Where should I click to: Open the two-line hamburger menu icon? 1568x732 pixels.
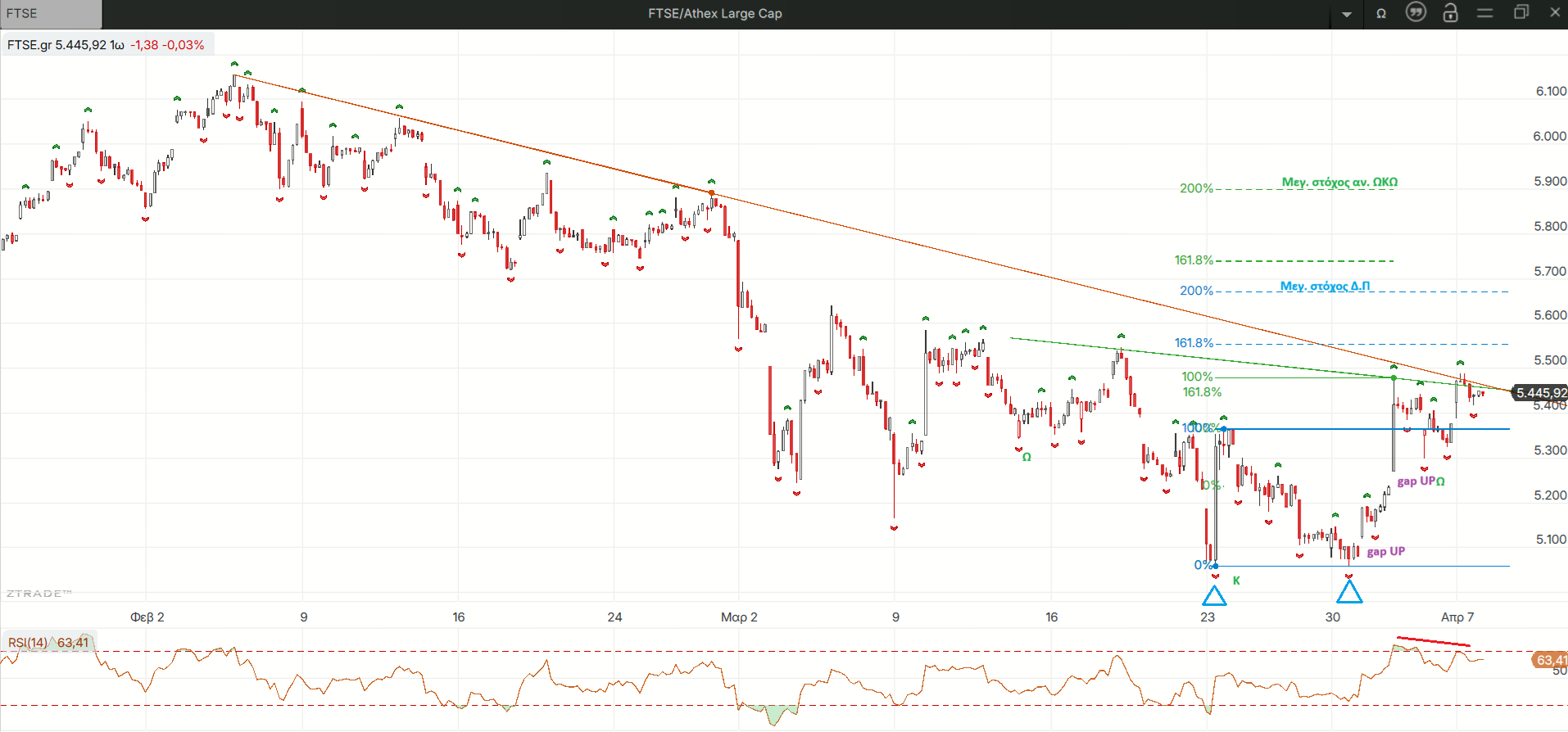(x=1484, y=13)
